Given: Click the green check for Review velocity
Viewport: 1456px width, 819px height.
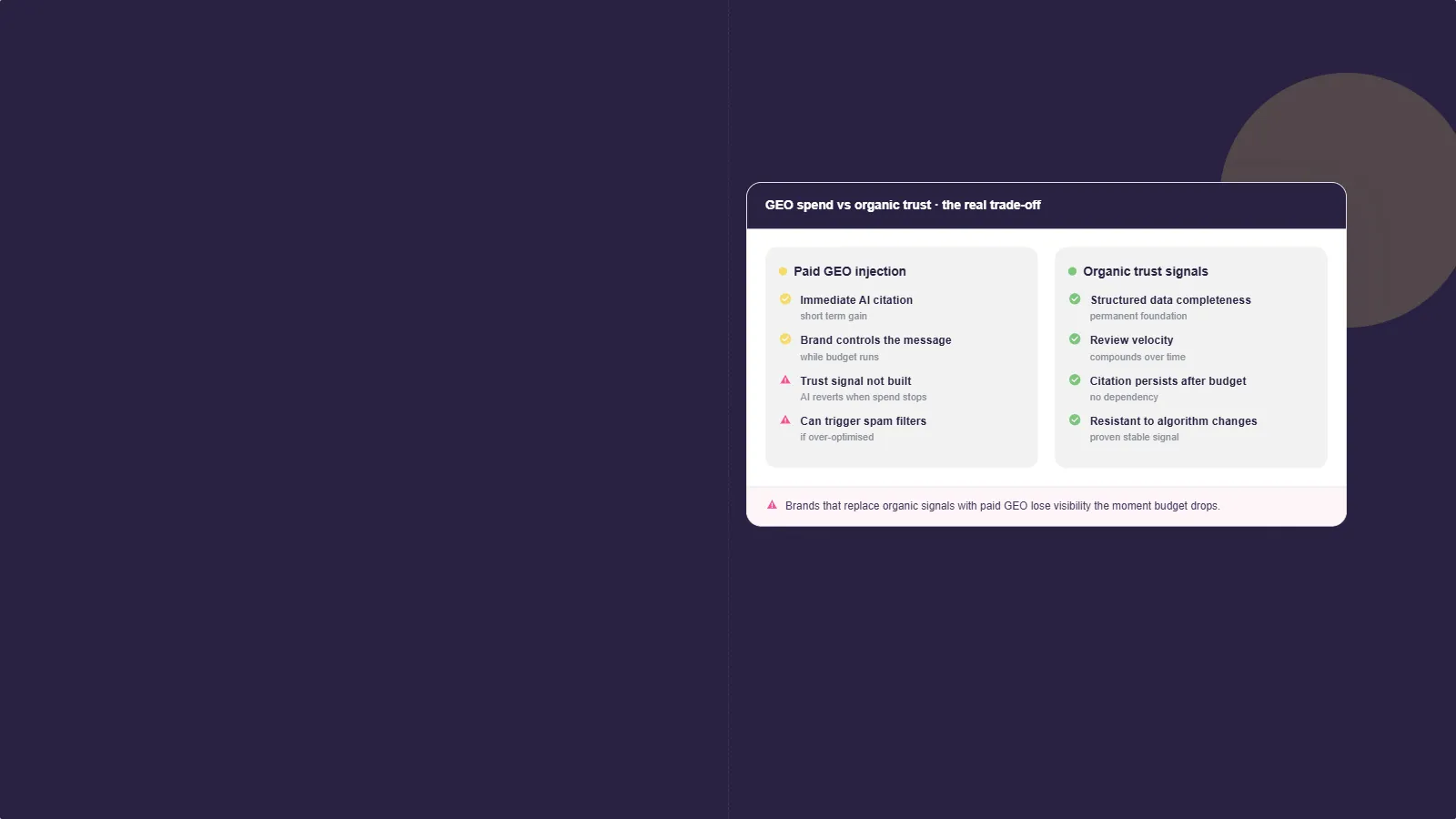Looking at the screenshot, I should click(x=1075, y=339).
